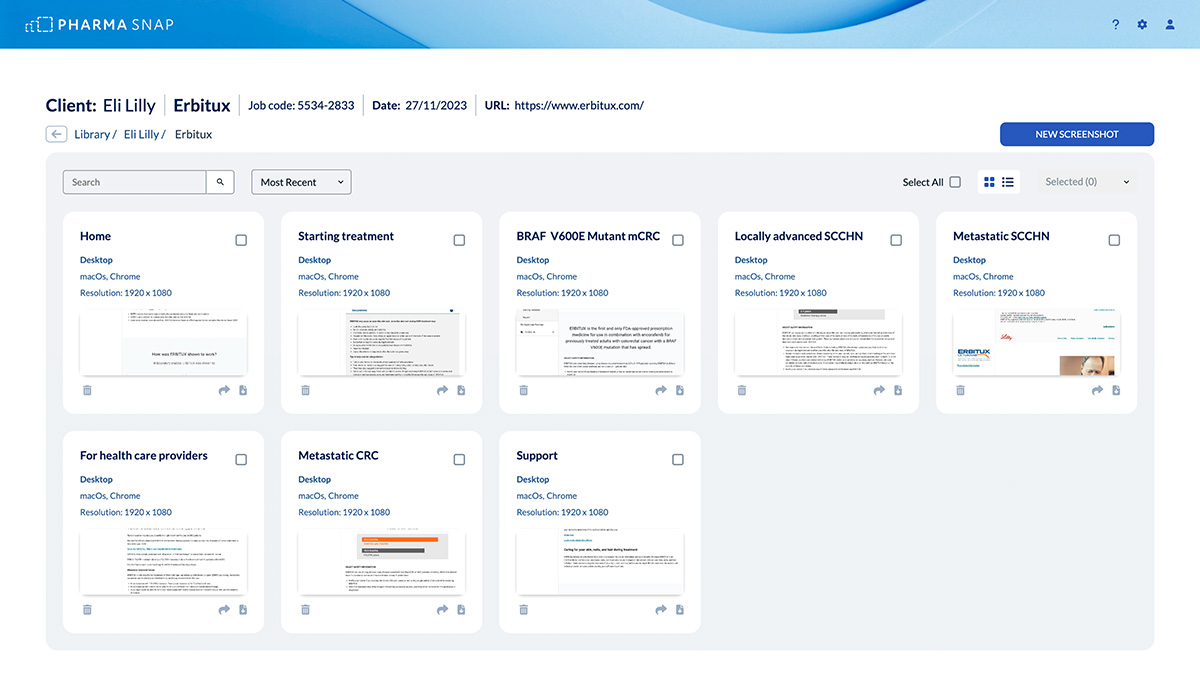Check the BRAF V600E Mutant mCRC checkbox
This screenshot has height=696, width=1200.
(x=678, y=240)
